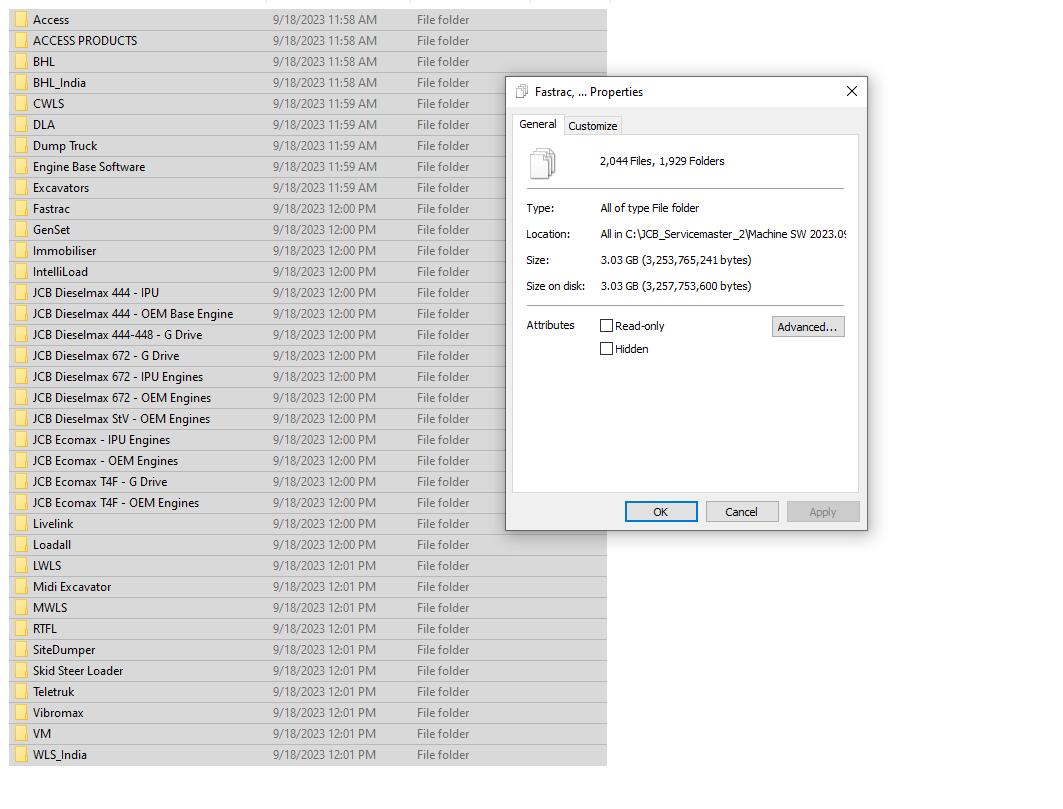Click the Skid Steer Loader folder icon
The image size is (1063, 809).
coord(22,671)
